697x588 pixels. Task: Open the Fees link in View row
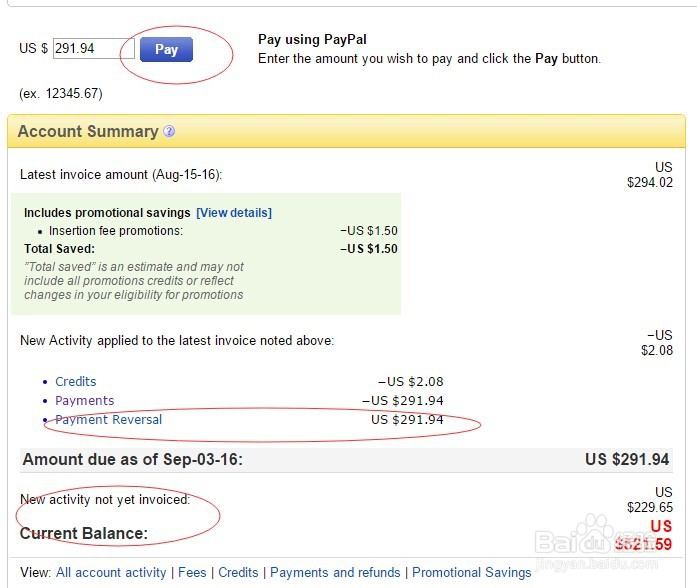pos(192,573)
